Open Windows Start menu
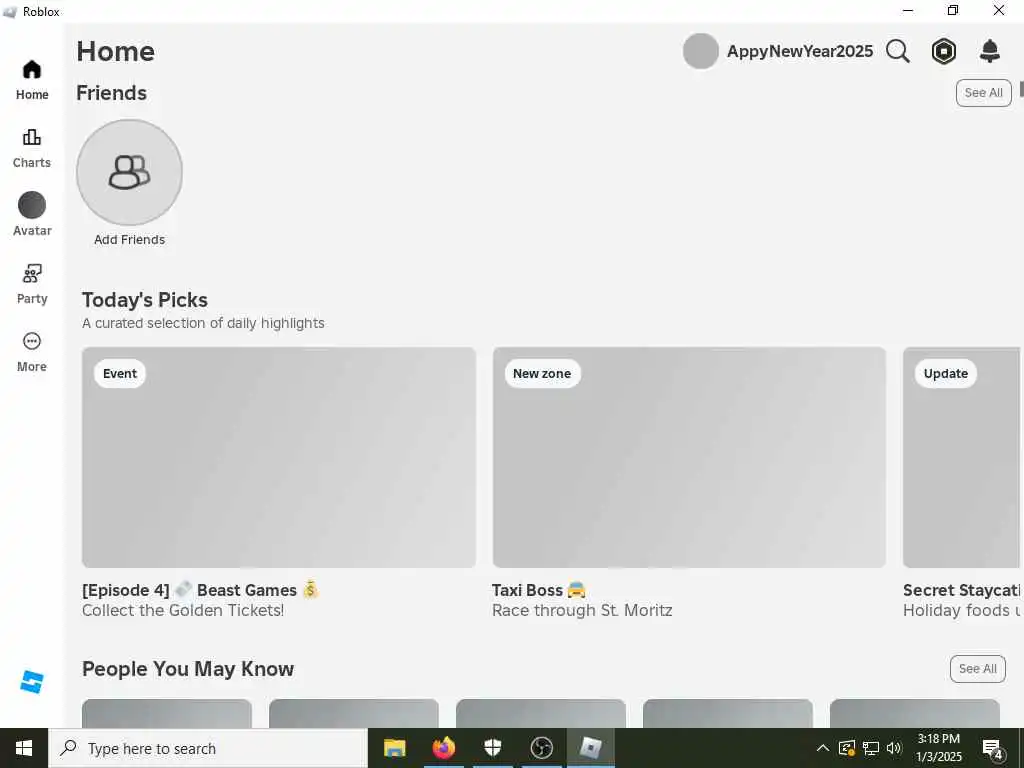The image size is (1024, 768). pyautogui.click(x=24, y=748)
